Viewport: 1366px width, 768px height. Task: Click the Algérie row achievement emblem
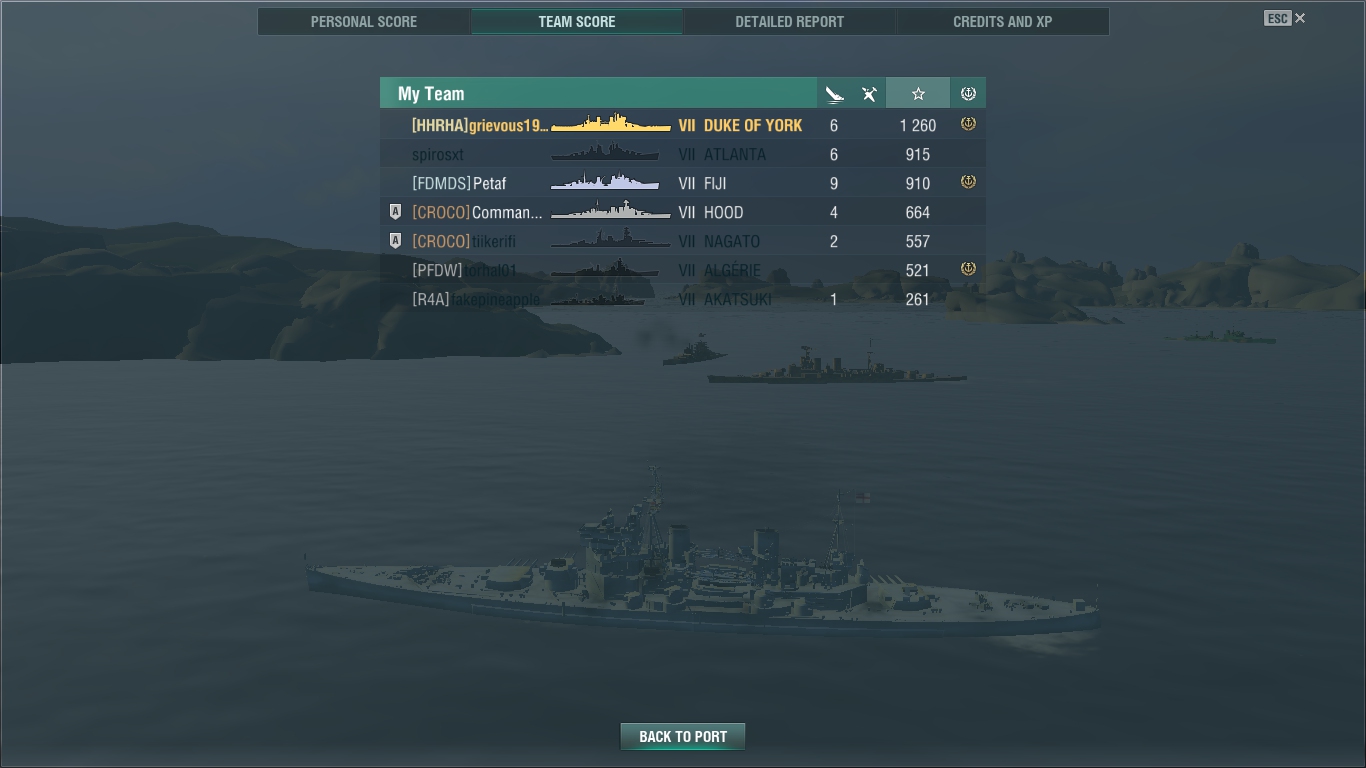[x=968, y=269]
